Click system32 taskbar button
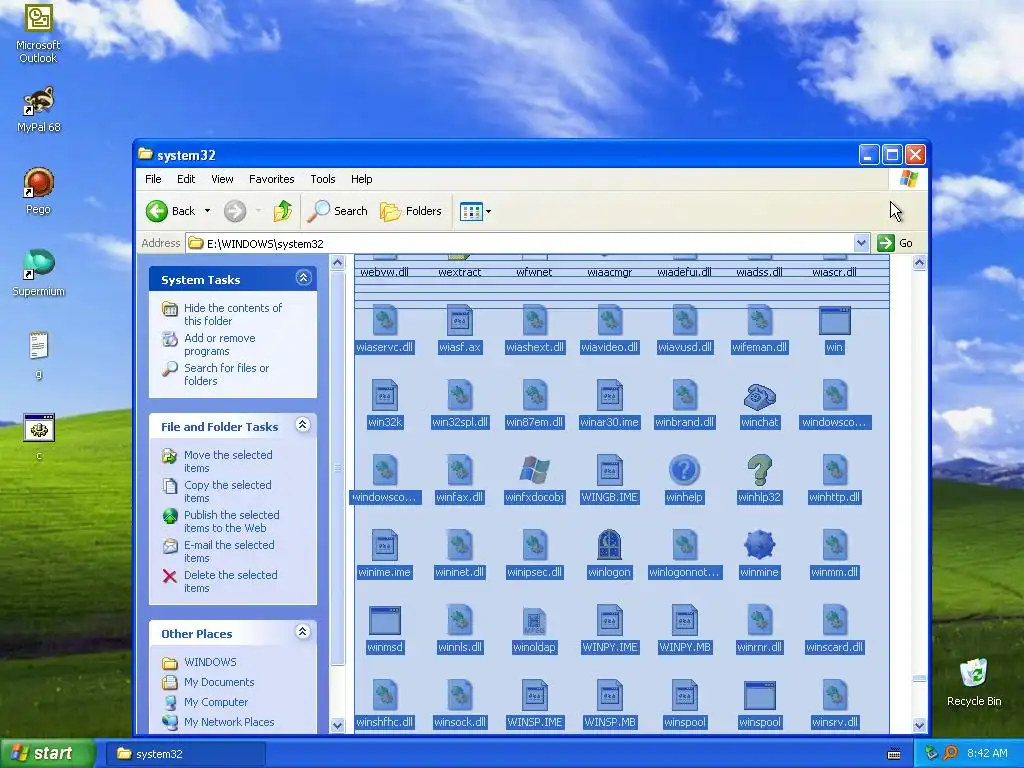 (x=185, y=754)
